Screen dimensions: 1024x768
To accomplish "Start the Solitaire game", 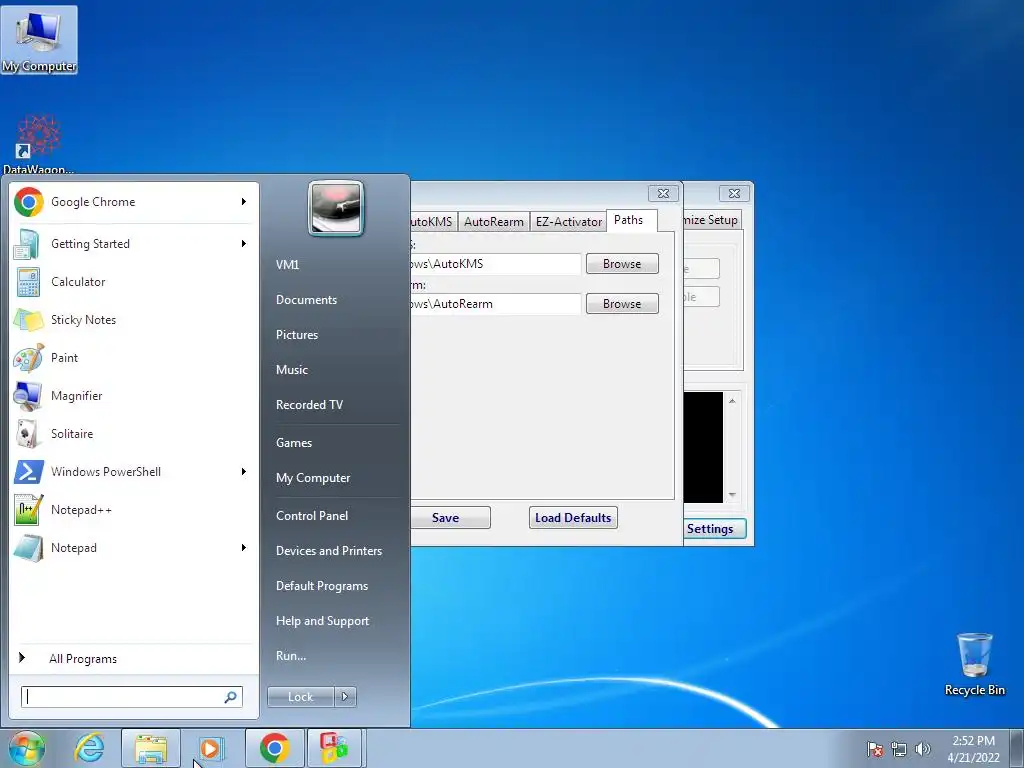I will point(133,434).
